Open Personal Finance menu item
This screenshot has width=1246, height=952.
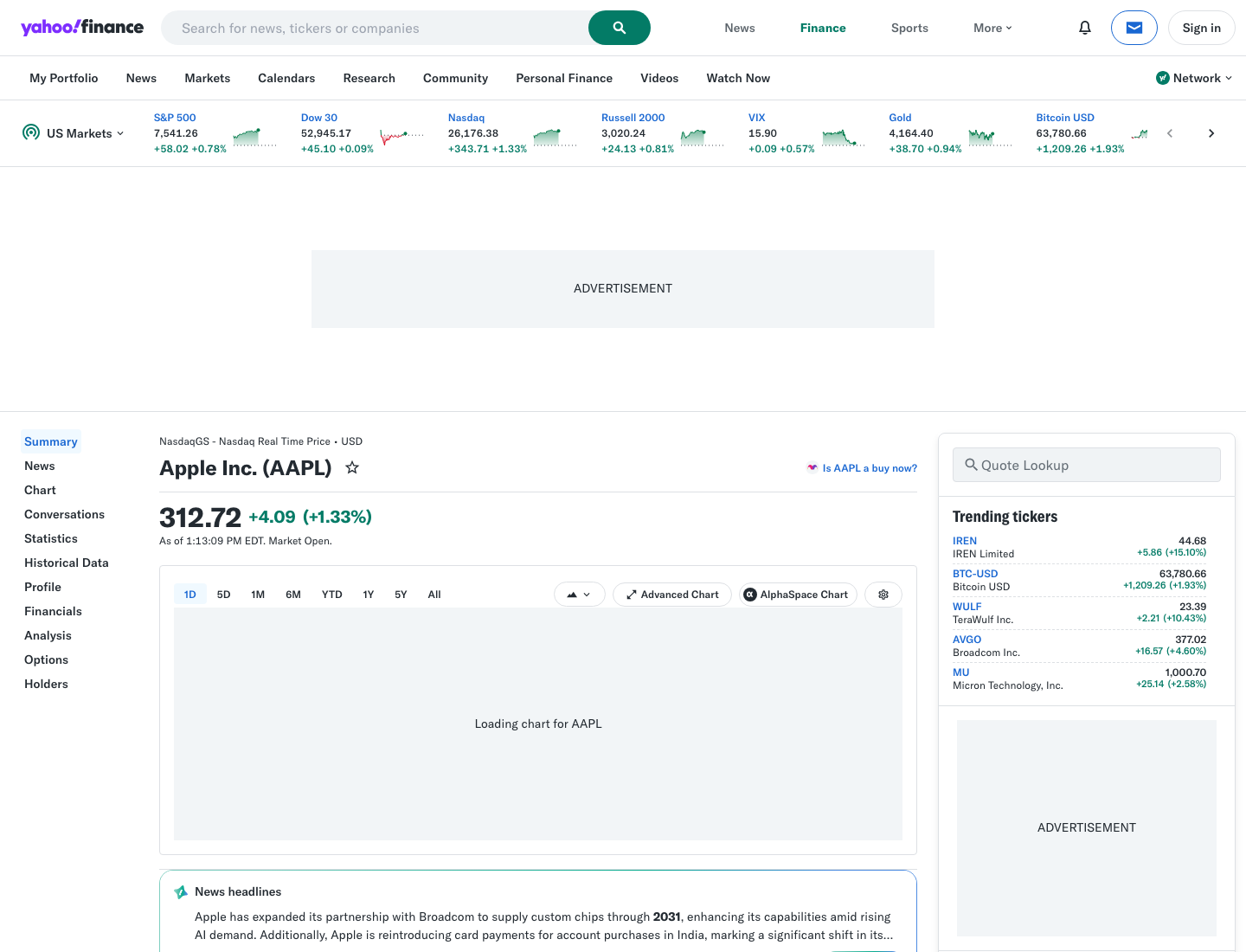point(564,78)
